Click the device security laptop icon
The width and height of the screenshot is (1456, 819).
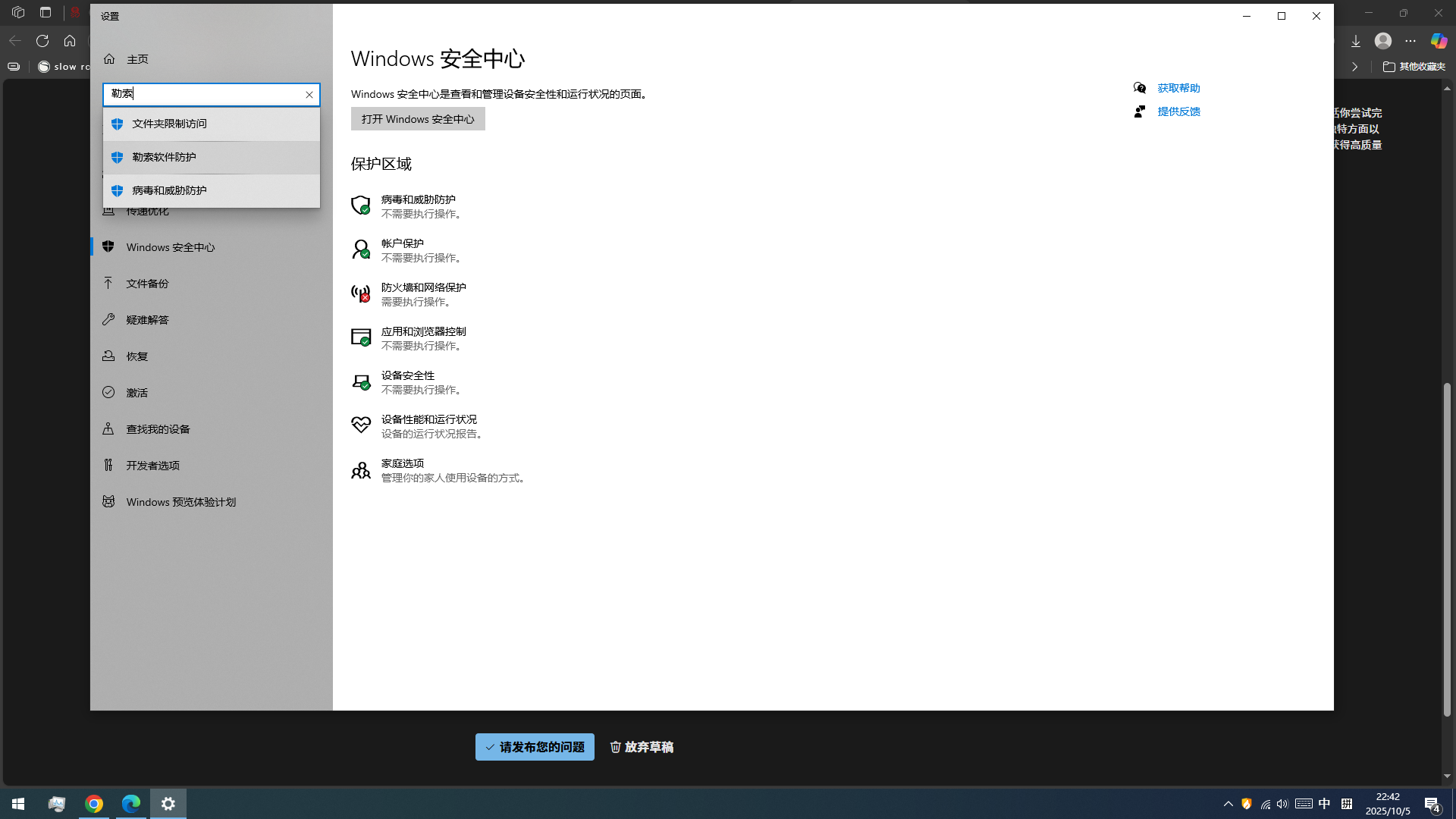coord(360,381)
